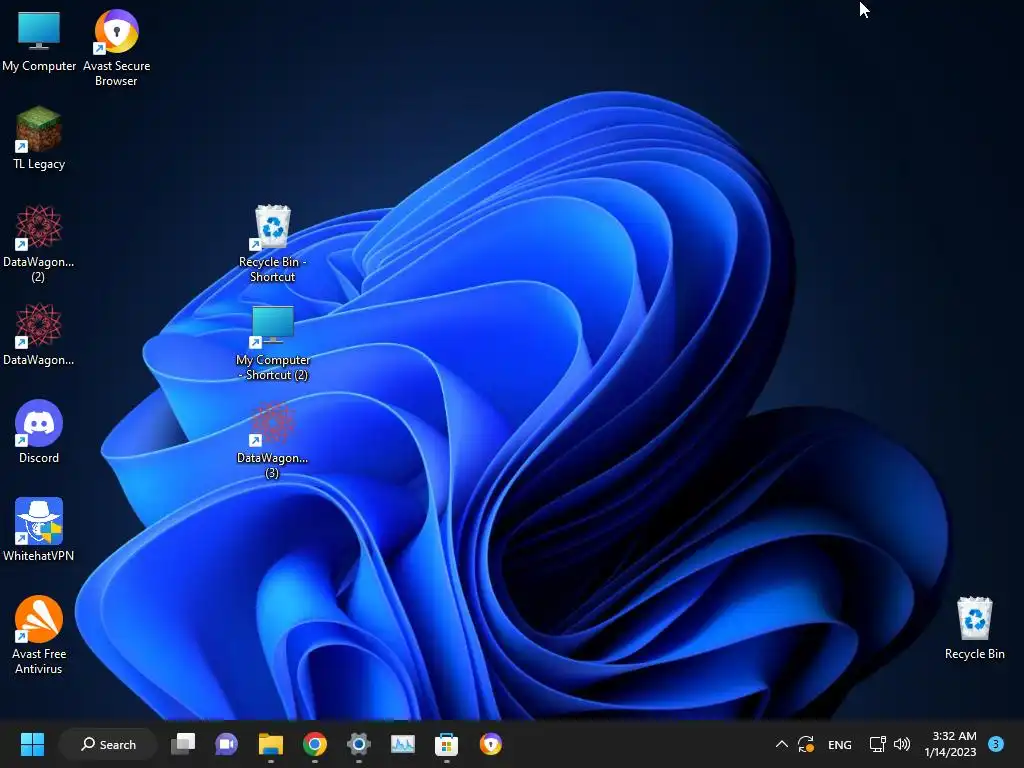Open Microsoft Store from the taskbar
This screenshot has width=1024, height=768.
pos(447,744)
